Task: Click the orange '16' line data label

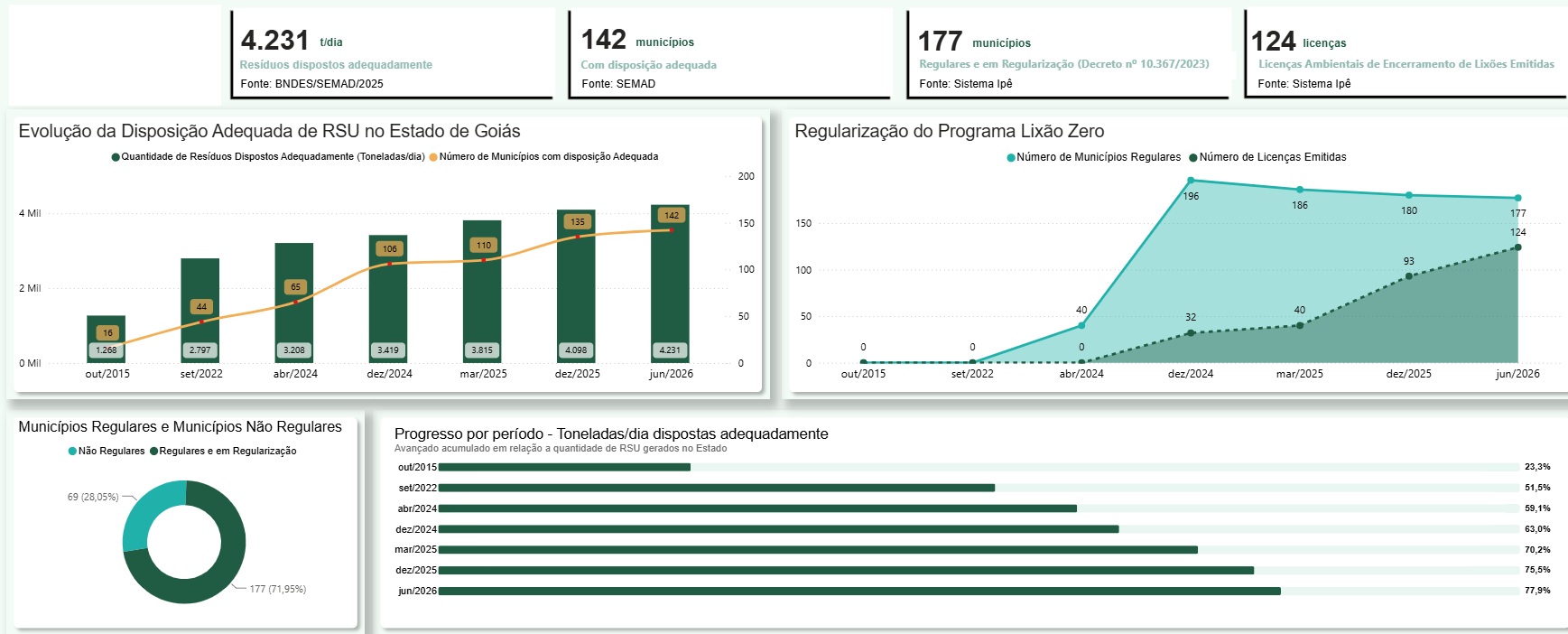Action: 107,333
